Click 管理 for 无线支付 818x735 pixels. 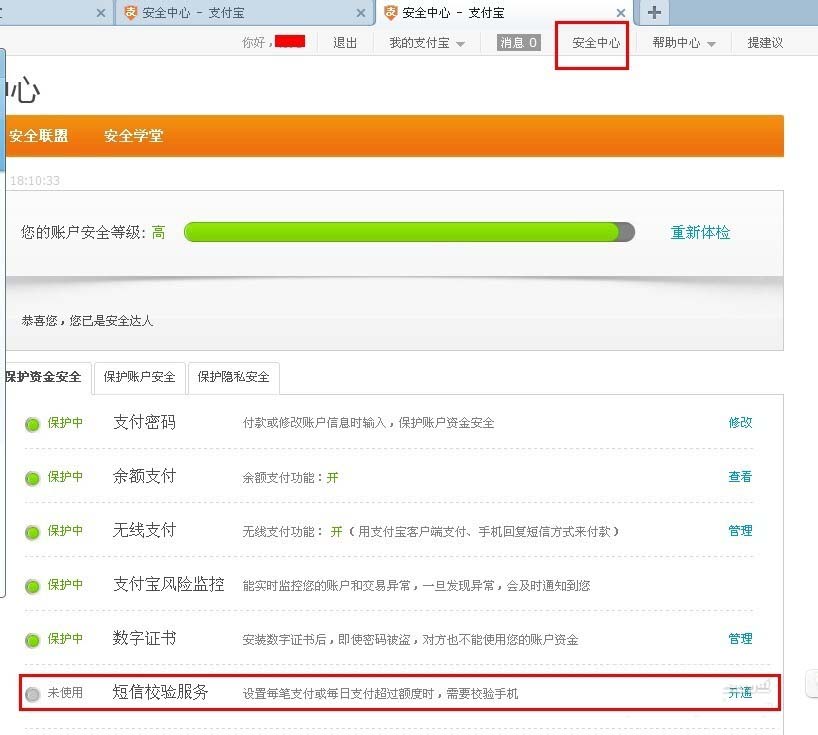(x=740, y=531)
